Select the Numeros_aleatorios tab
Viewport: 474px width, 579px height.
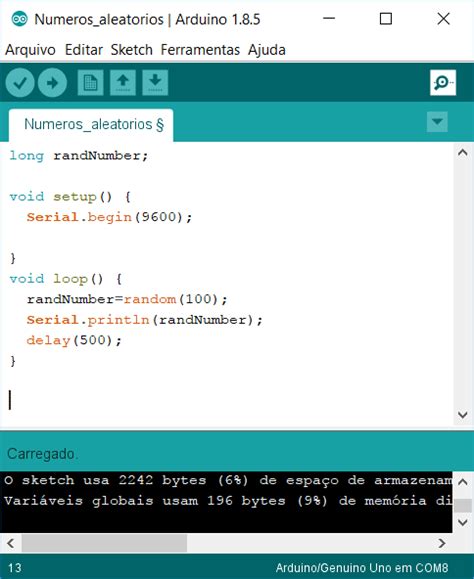[x=91, y=124]
